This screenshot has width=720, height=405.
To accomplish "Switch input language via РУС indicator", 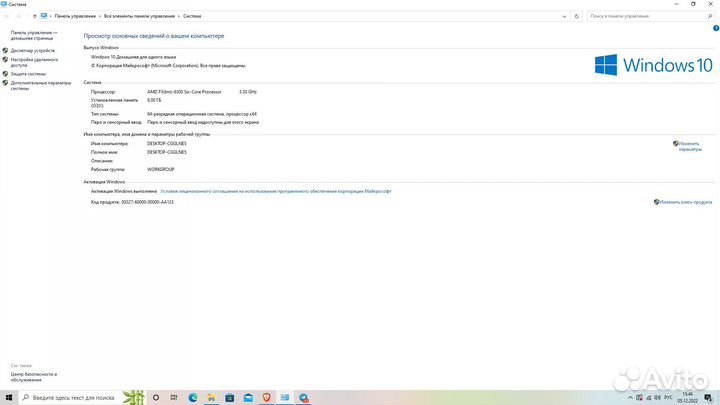I will pyautogui.click(x=669, y=398).
